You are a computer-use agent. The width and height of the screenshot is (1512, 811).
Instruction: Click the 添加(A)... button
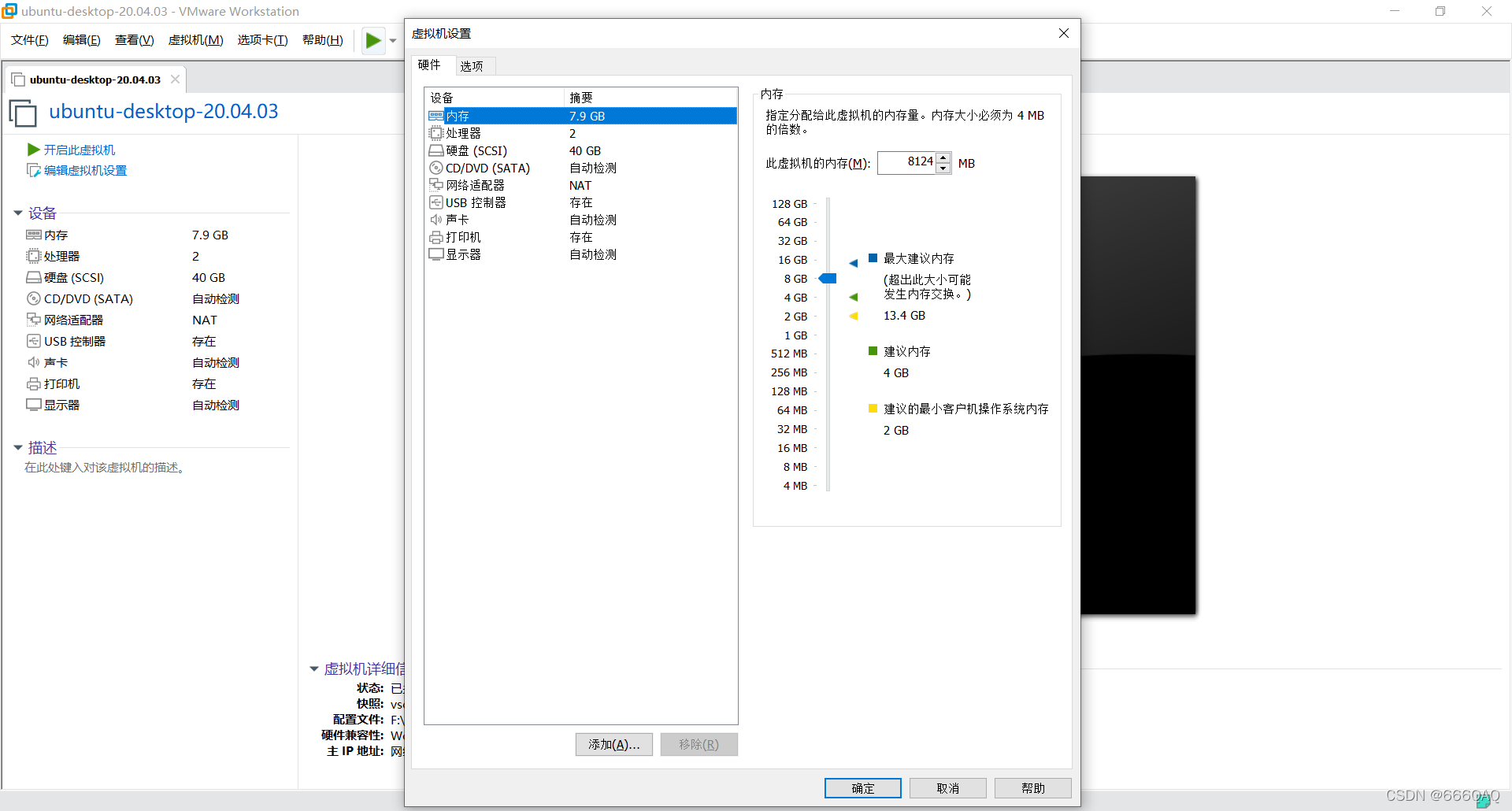click(x=614, y=744)
